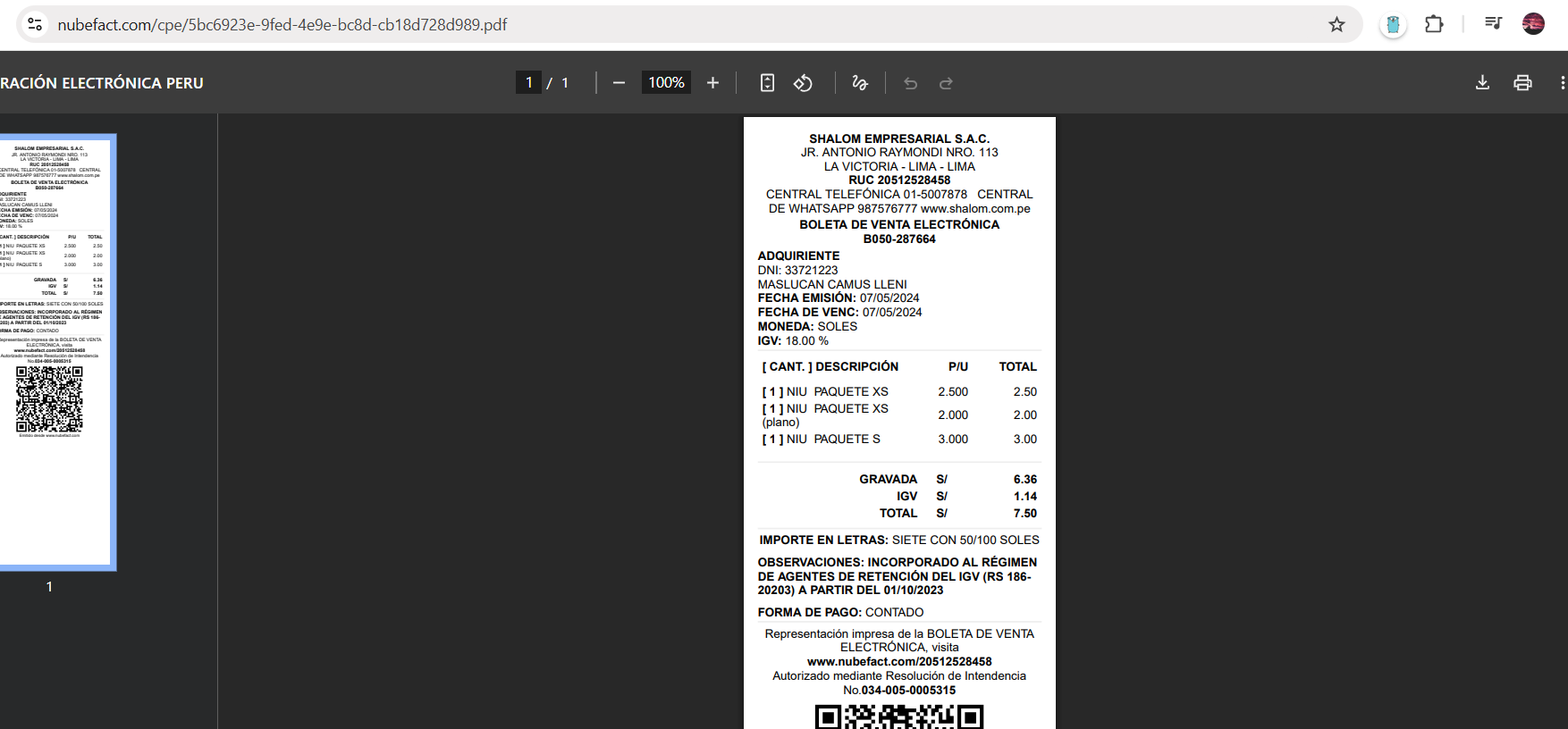Select the draw annotation tool
The height and width of the screenshot is (729, 1568).
pos(860,83)
